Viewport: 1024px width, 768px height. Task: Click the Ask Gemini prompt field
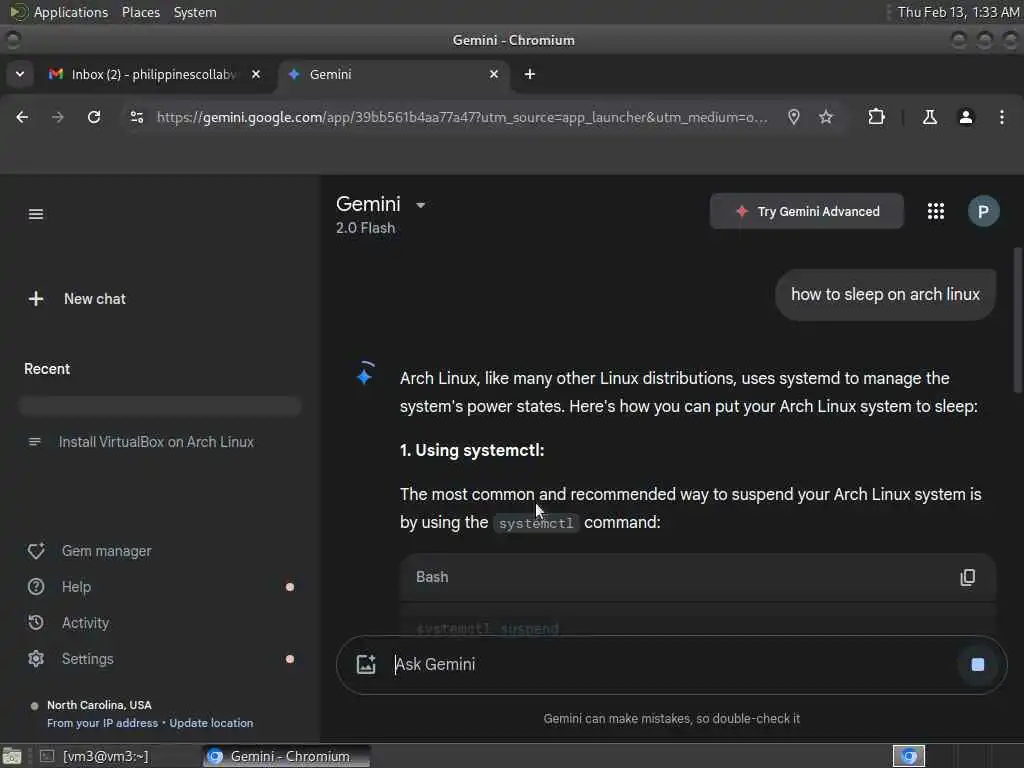coord(669,664)
